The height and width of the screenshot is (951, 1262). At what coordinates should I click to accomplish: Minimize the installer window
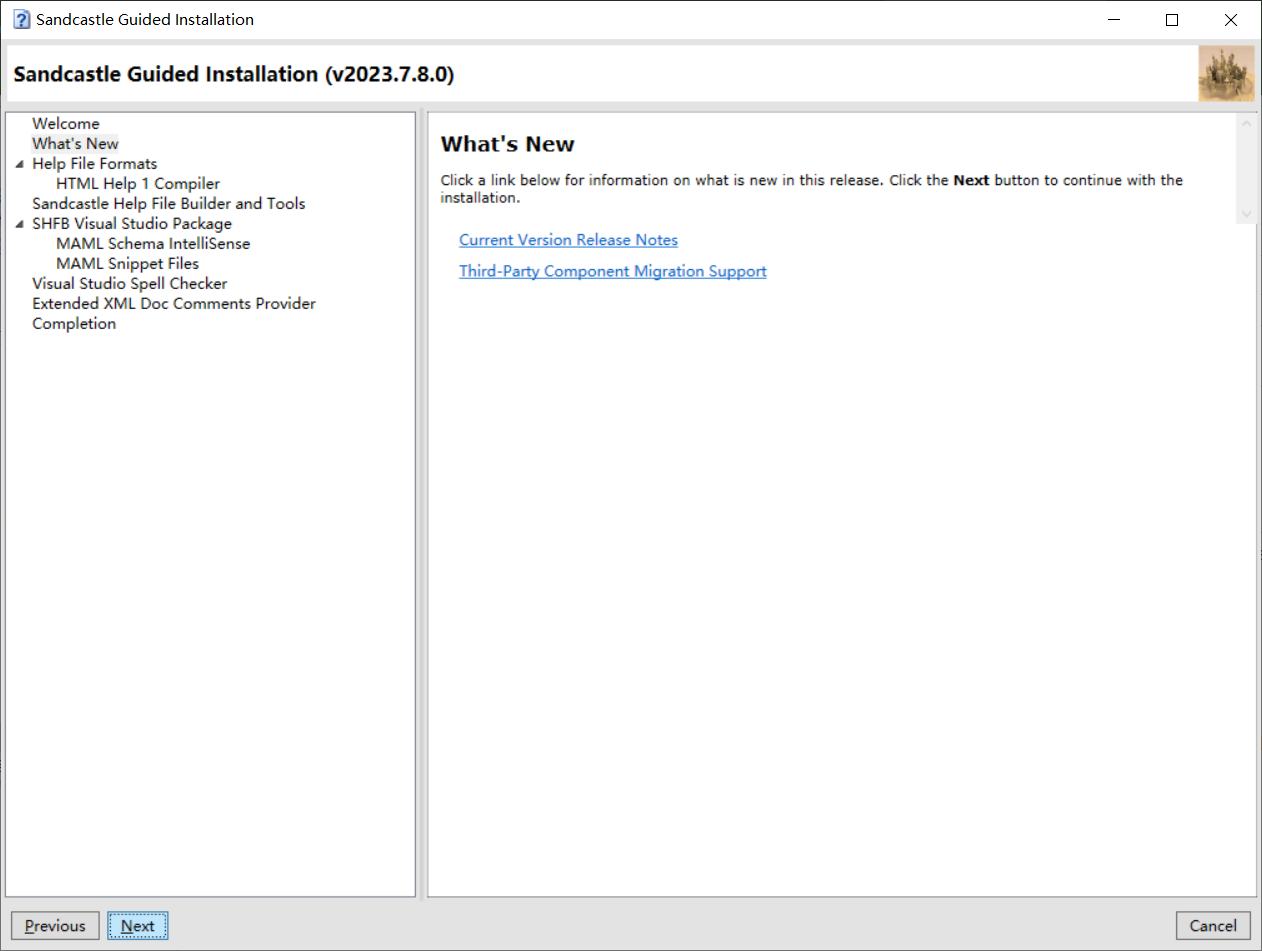coord(1113,20)
